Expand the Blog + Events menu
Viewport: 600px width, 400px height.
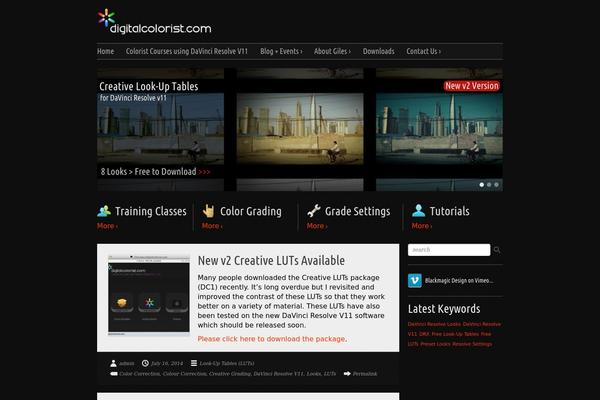[281, 51]
